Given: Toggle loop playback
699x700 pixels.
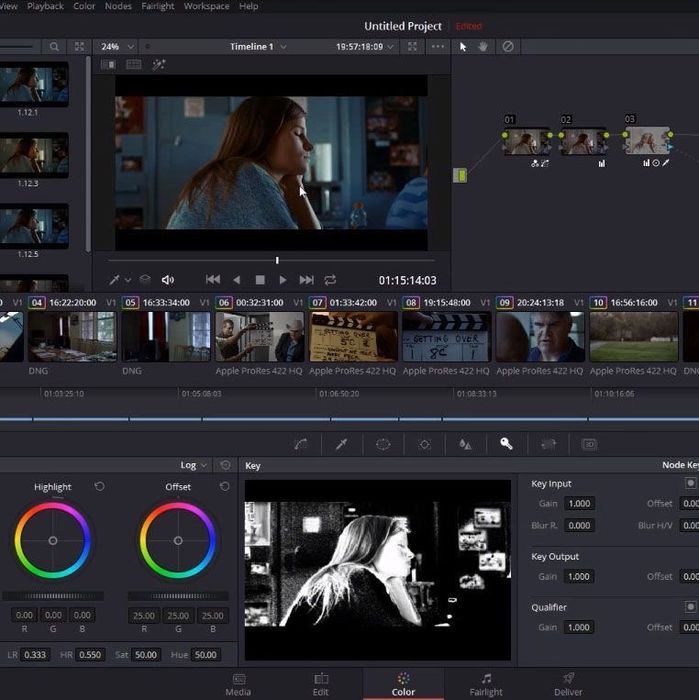Looking at the screenshot, I should 330,280.
